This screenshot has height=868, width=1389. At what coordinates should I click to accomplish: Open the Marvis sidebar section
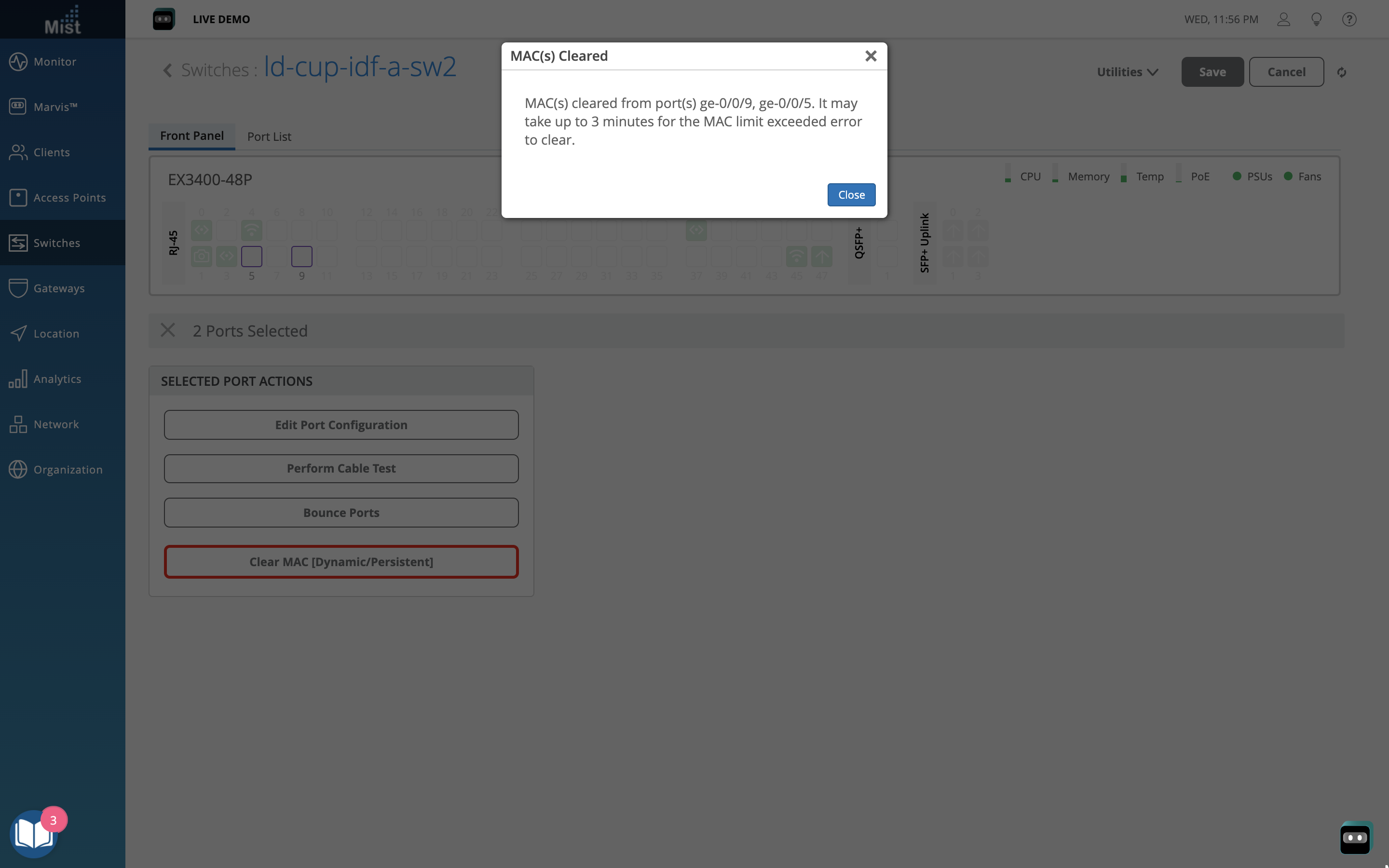click(x=55, y=107)
